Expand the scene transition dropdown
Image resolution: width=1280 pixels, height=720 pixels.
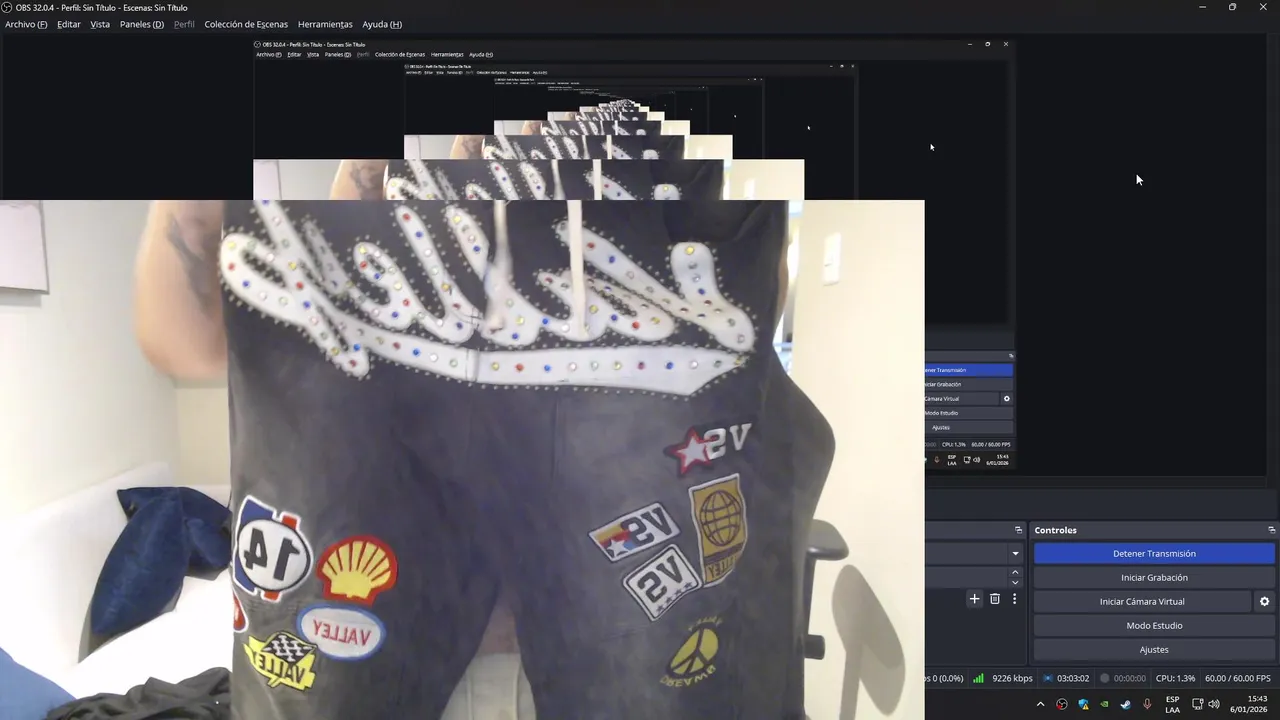click(x=1016, y=553)
